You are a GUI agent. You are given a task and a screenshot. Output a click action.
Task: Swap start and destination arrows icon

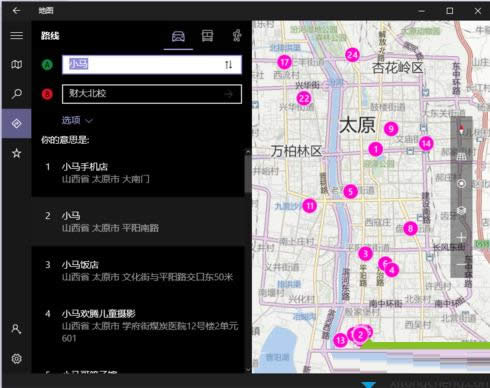point(229,65)
